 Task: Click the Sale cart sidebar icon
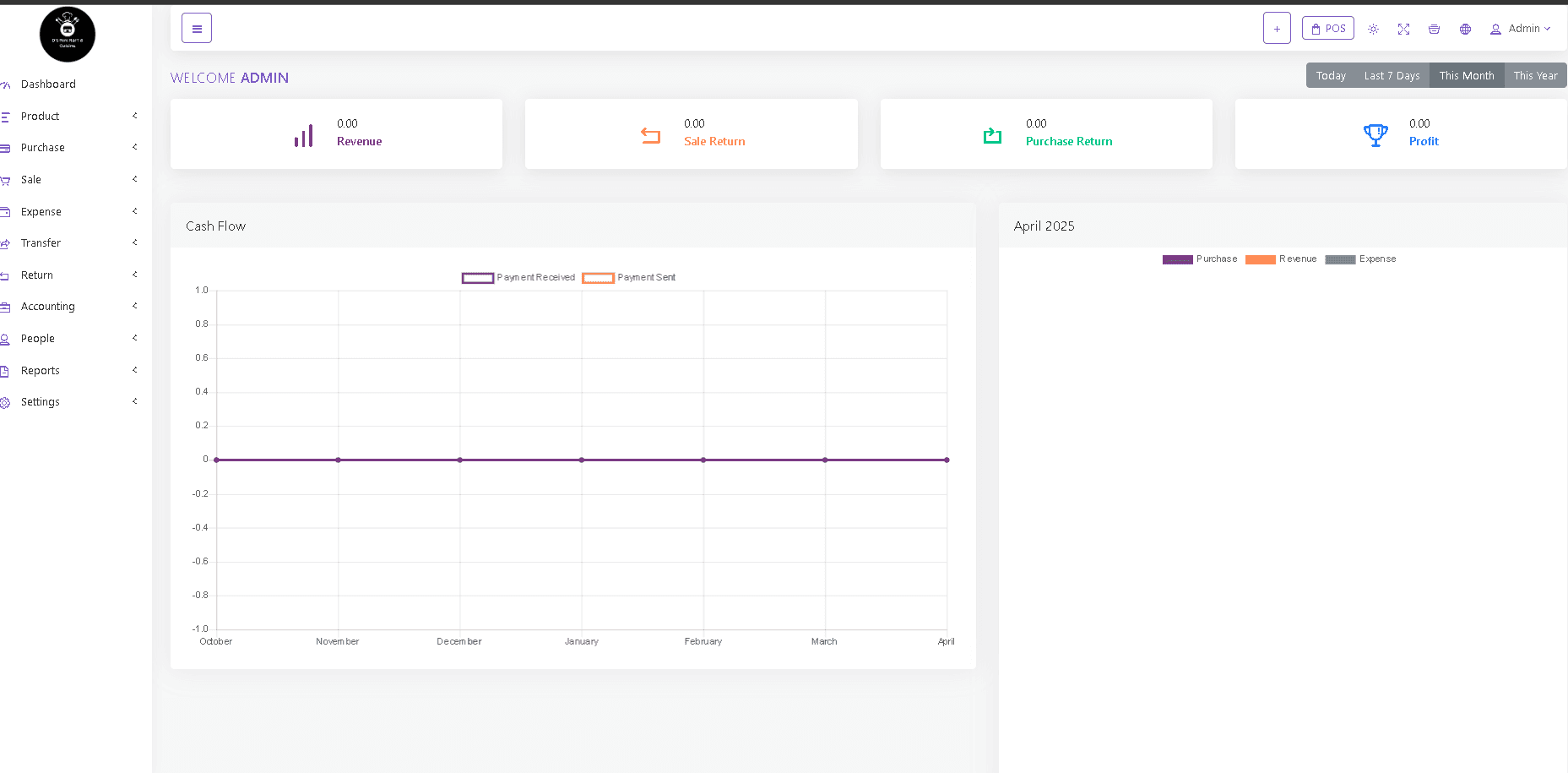[5, 180]
